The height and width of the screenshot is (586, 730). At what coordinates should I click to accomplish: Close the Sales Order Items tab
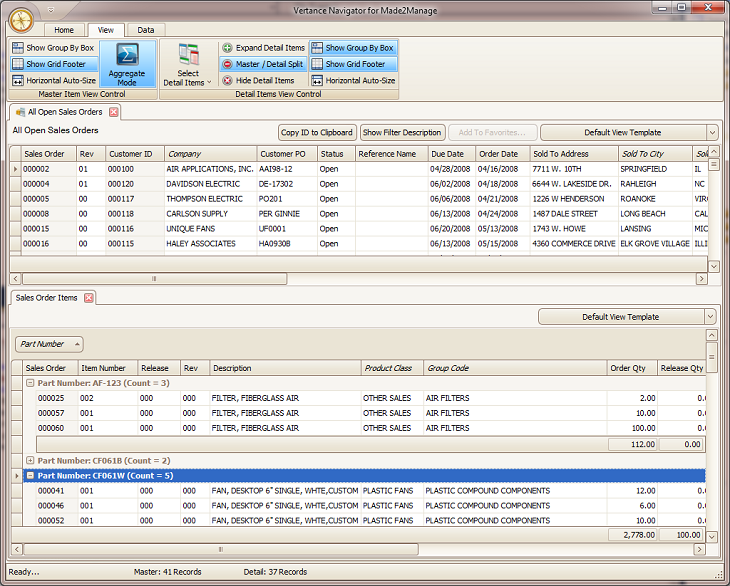point(88,297)
